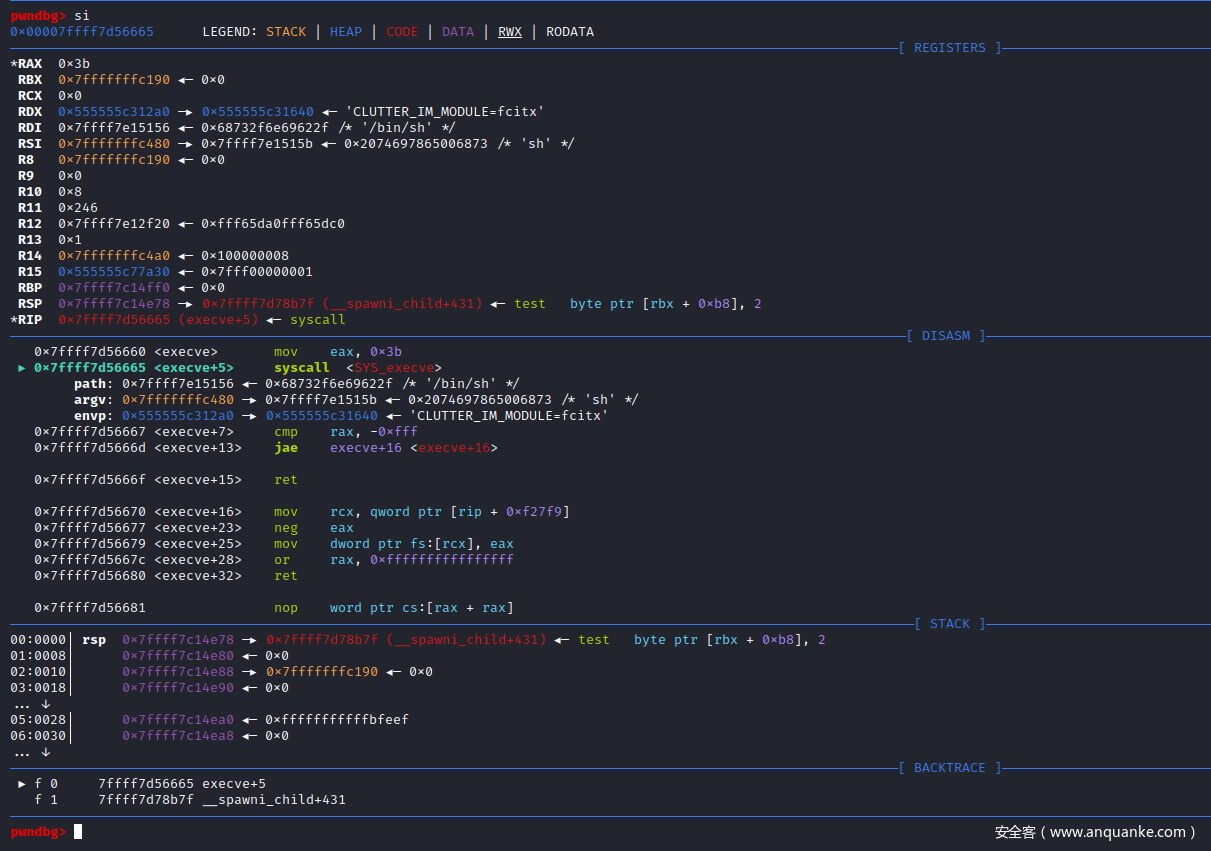Select the STACK color legend label
This screenshot has width=1211, height=851.
[286, 32]
